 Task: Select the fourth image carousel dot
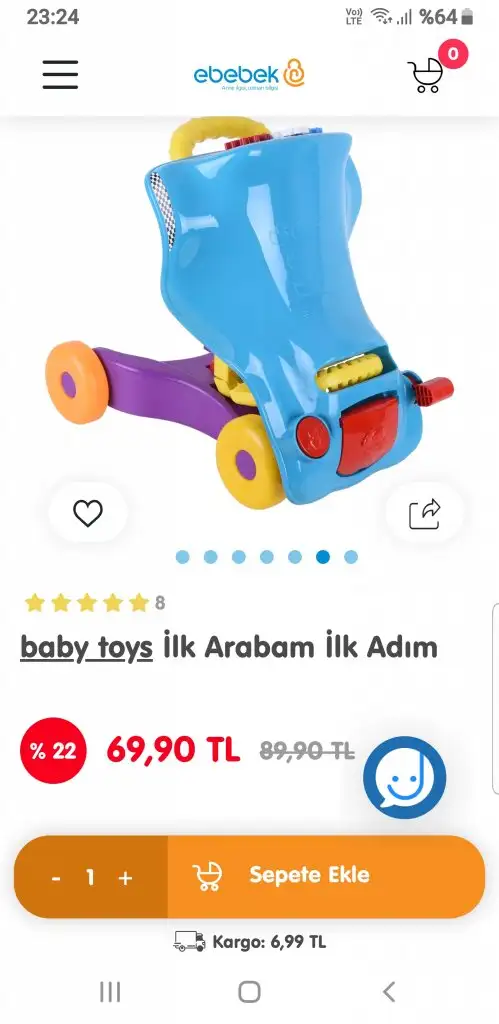pos(266,557)
